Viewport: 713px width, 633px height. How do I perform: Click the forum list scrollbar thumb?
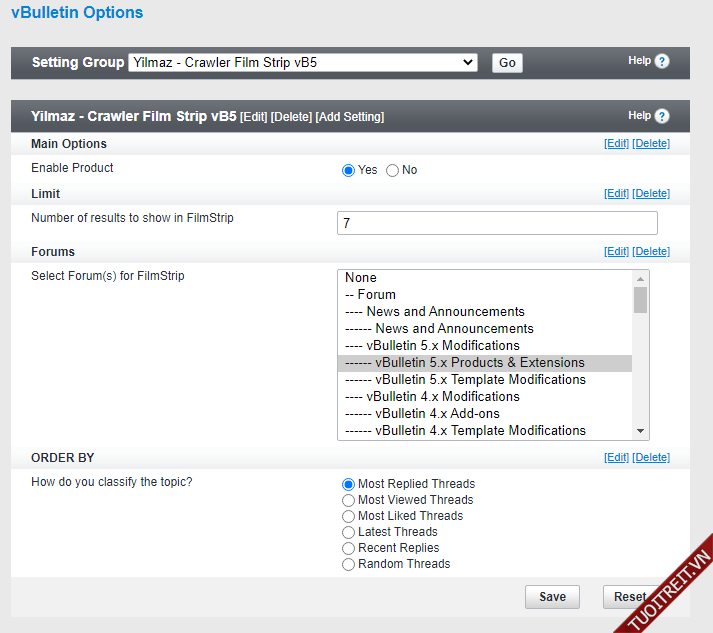point(640,300)
